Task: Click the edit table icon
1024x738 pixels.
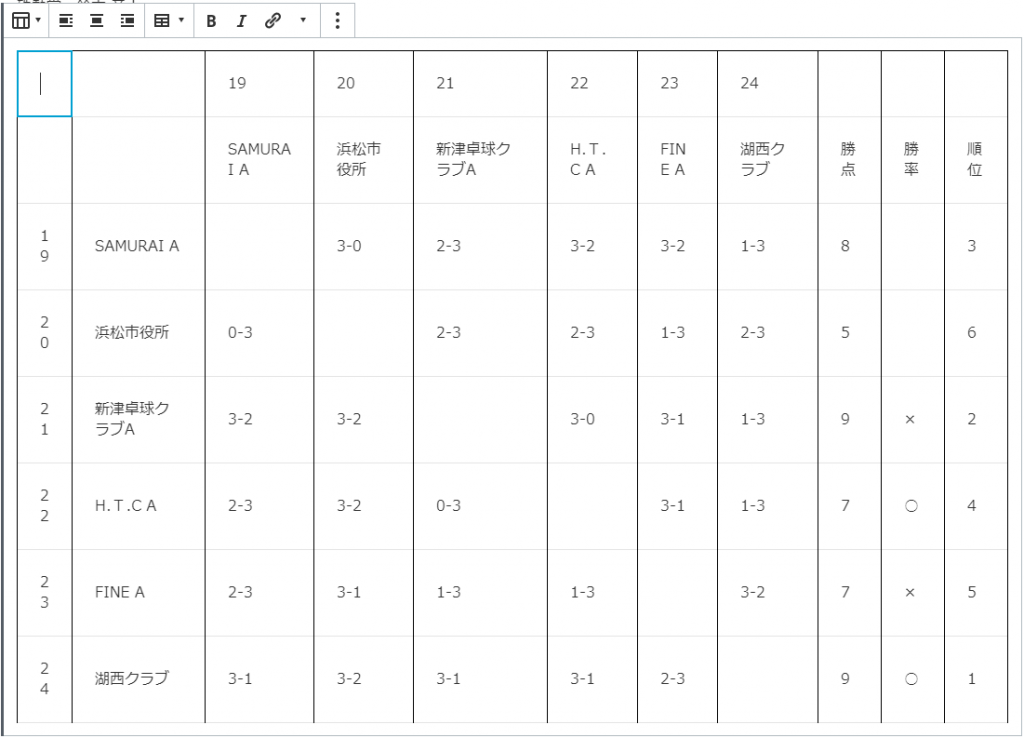Action: click(x=161, y=20)
